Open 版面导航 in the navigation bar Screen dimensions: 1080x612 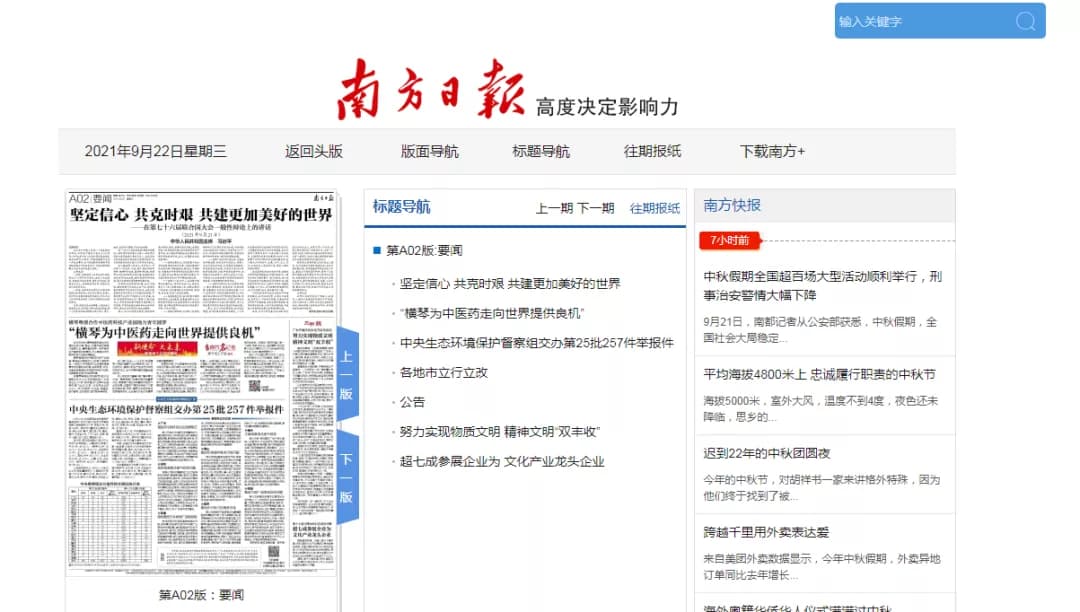tap(430, 151)
